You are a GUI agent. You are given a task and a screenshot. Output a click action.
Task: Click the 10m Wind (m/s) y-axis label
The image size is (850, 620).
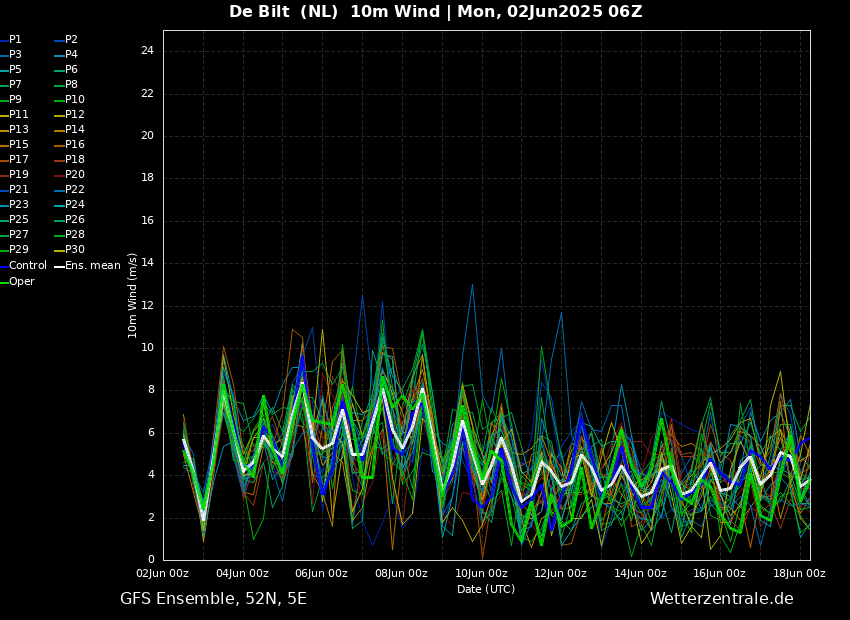pyautogui.click(x=133, y=295)
